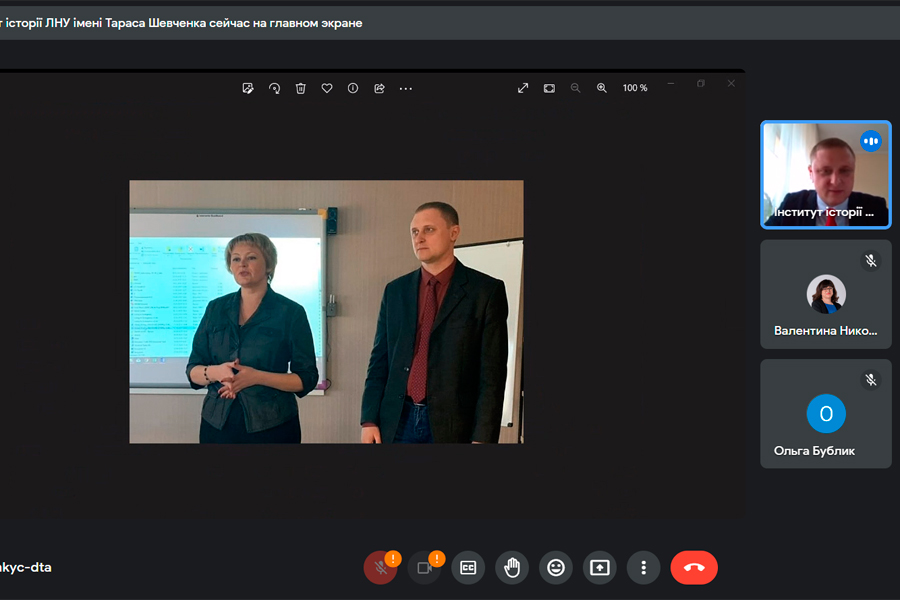900x600 pixels.
Task: Click the blue O avatar of Ольга Бублик
Action: [x=826, y=413]
